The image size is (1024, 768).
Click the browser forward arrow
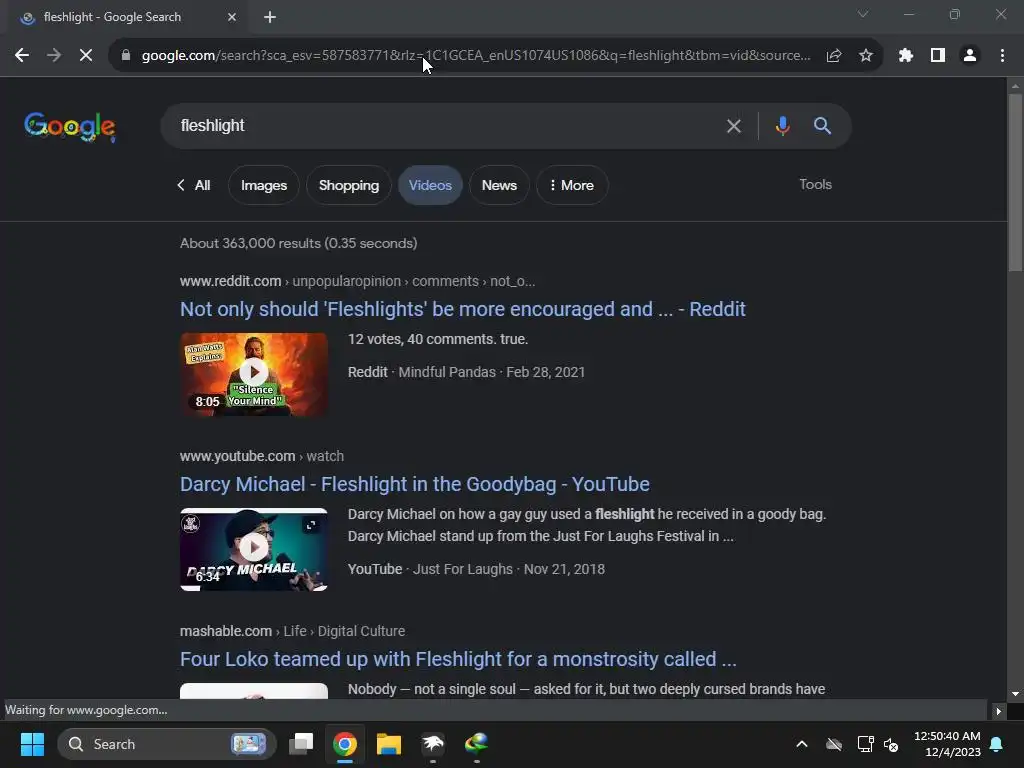point(54,56)
